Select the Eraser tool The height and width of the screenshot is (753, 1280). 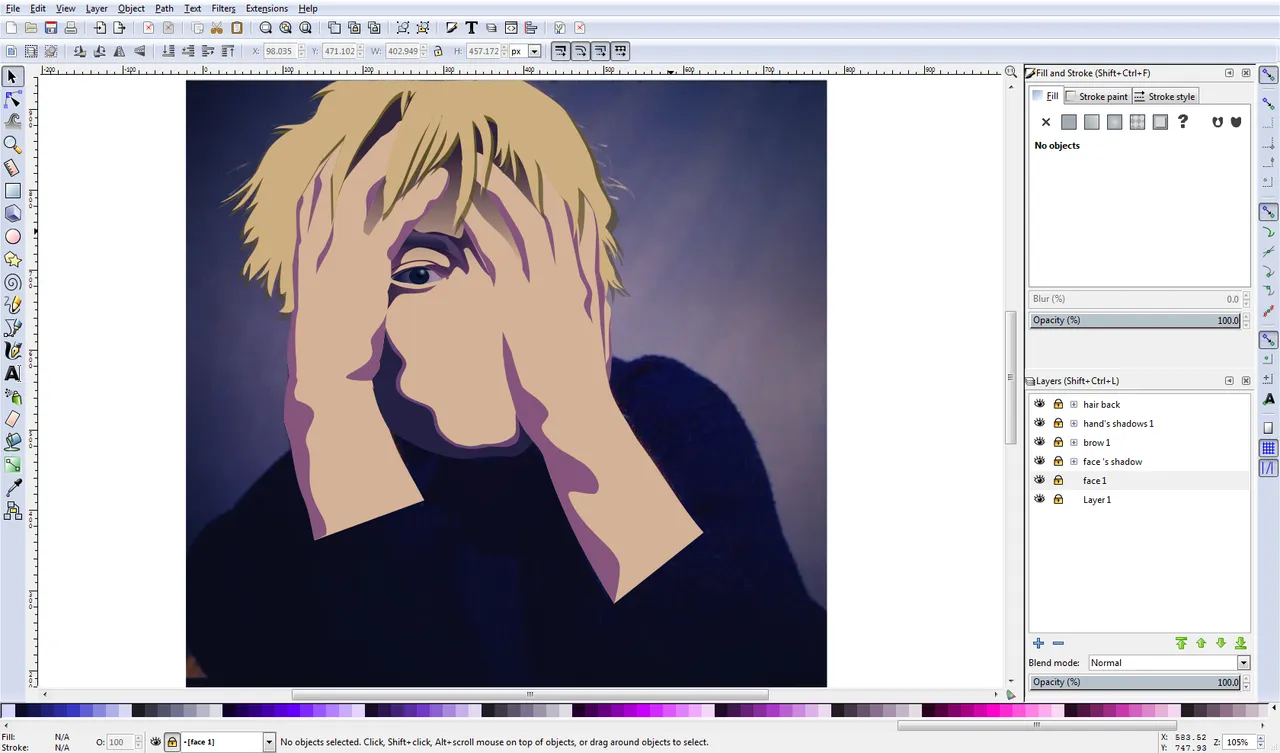[x=13, y=419]
